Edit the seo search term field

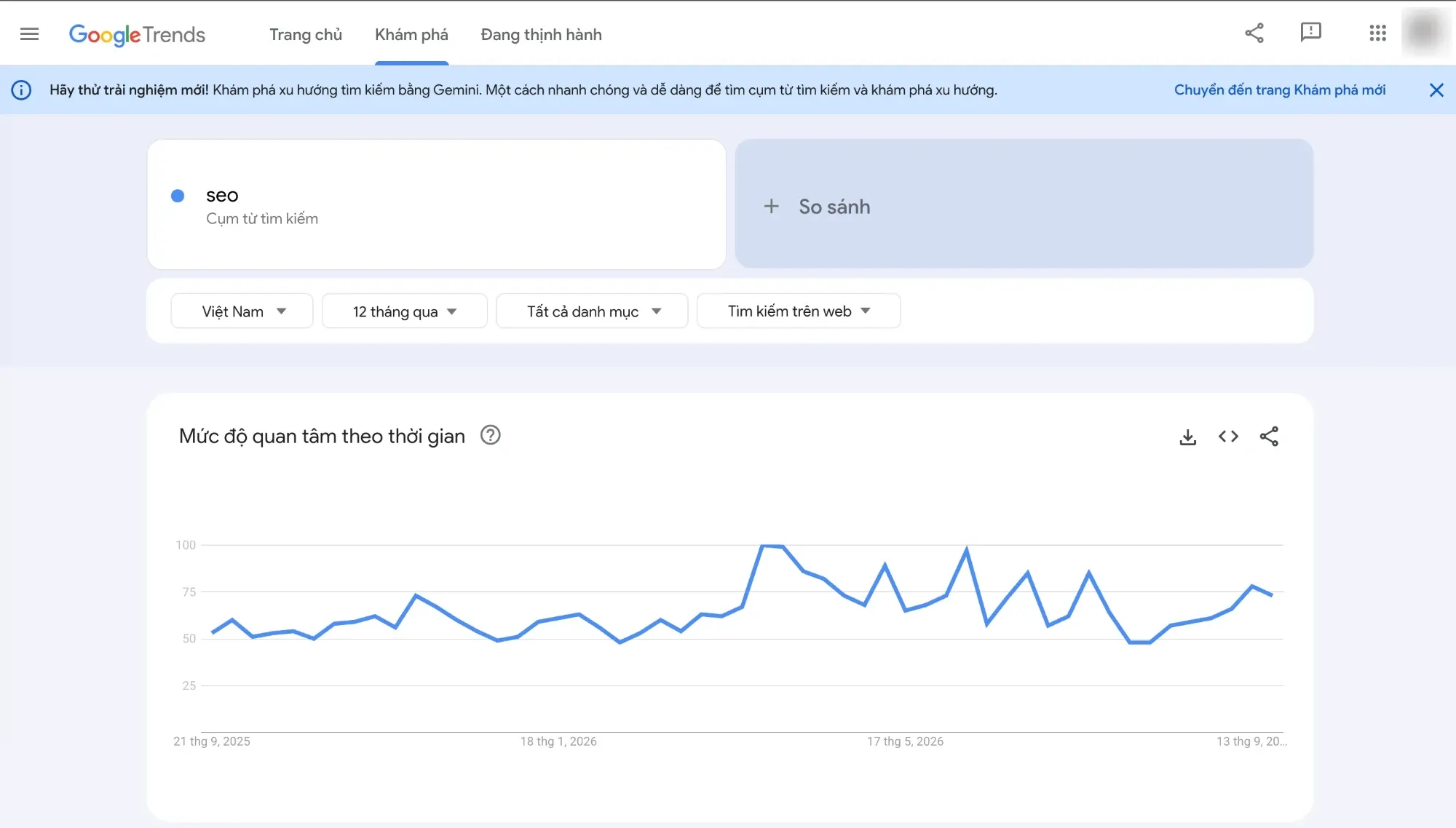[436, 204]
